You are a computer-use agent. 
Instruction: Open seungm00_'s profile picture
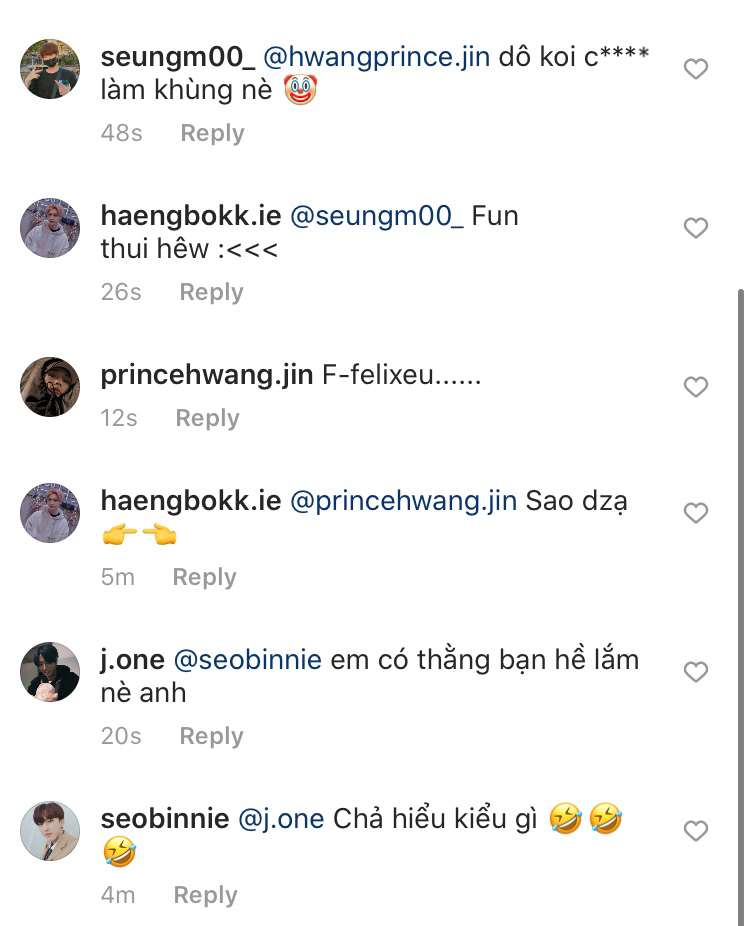[x=50, y=69]
